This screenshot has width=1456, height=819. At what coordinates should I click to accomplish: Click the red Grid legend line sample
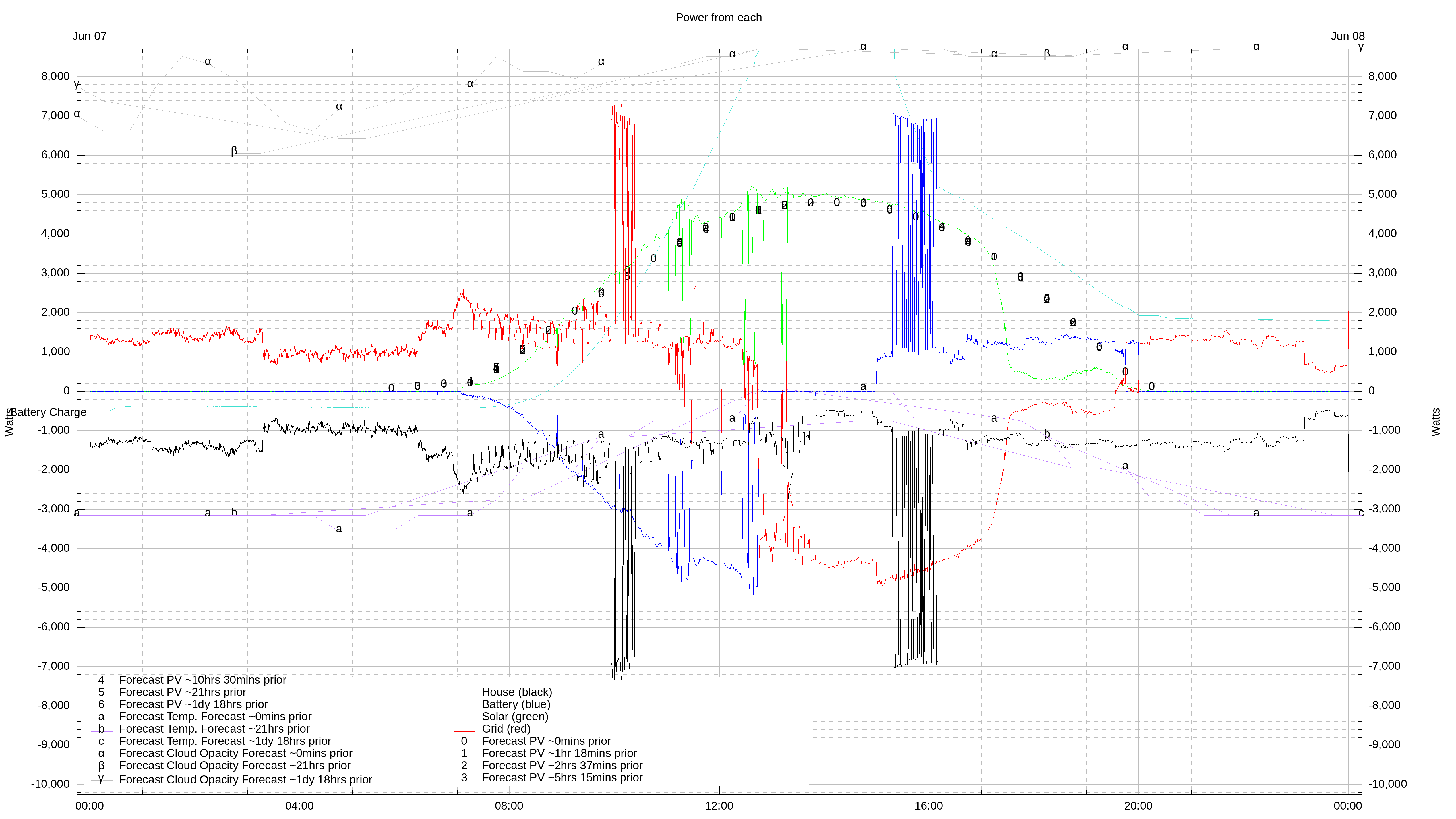click(464, 731)
